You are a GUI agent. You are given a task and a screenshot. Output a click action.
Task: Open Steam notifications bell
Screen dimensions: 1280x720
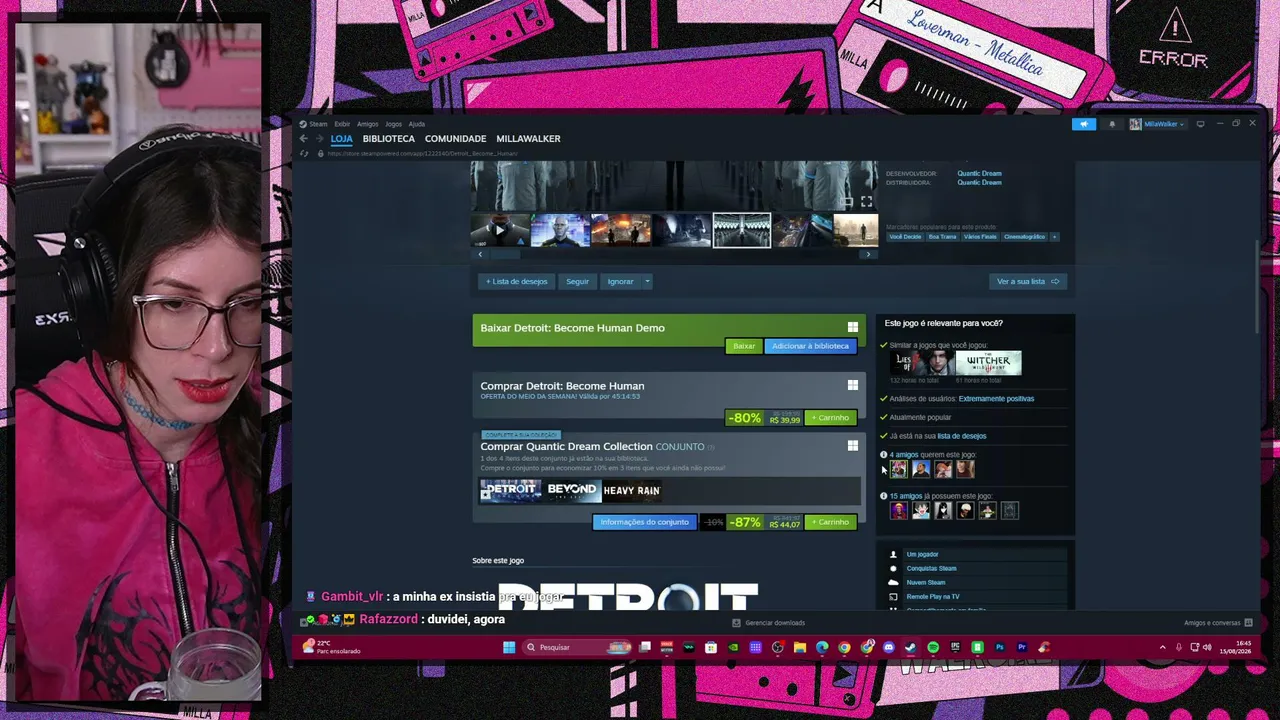pyautogui.click(x=1112, y=124)
